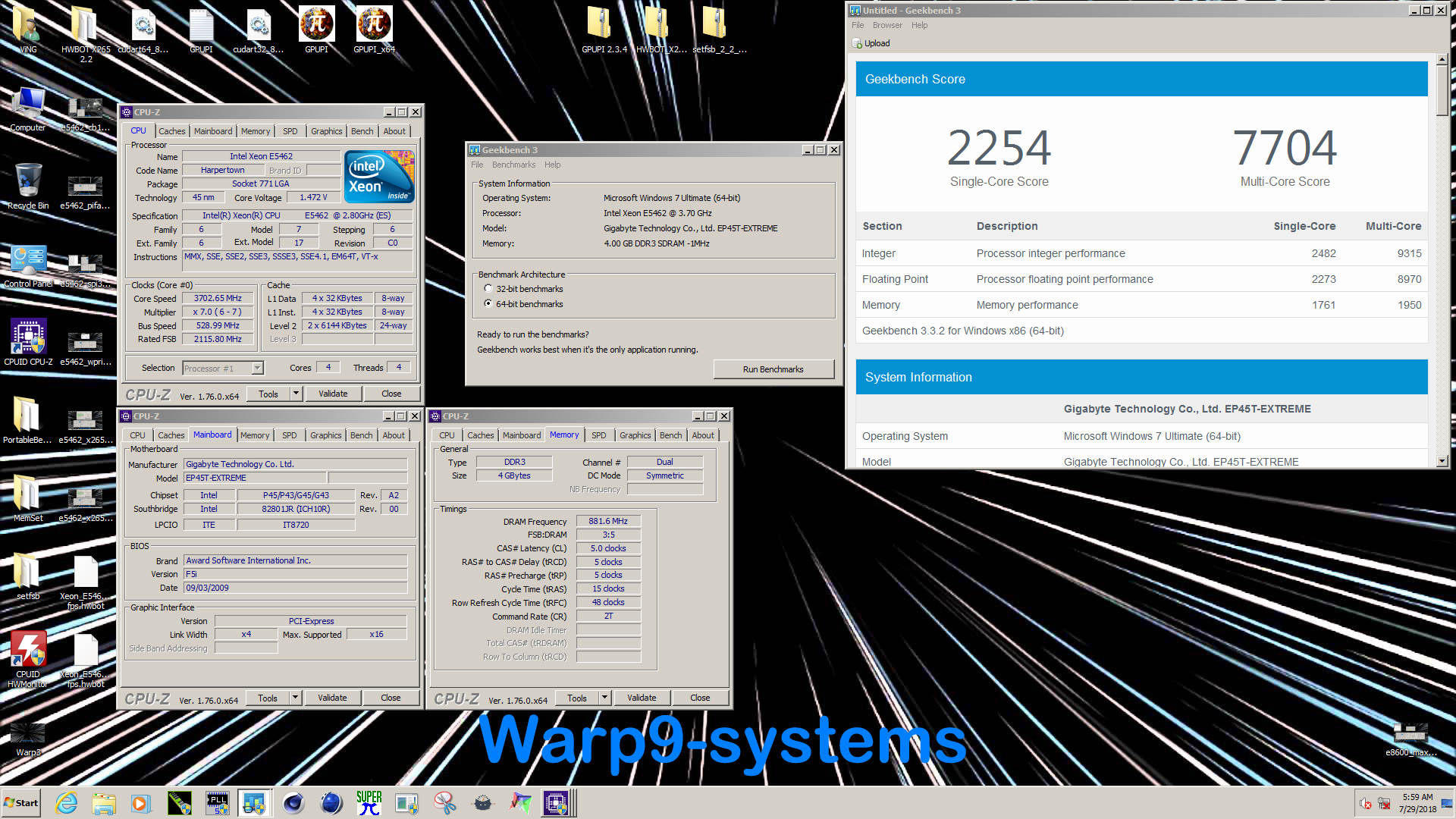Click Validate in the top CPU-Z window
The image size is (1456, 819).
pyautogui.click(x=333, y=394)
